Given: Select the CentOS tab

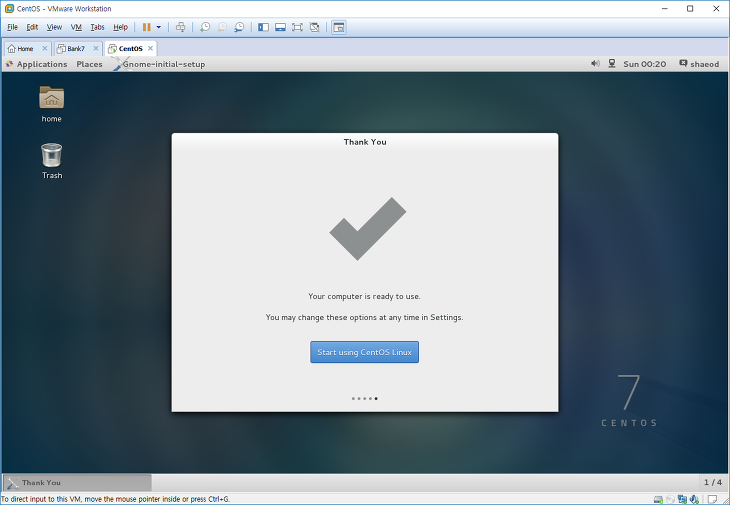Looking at the screenshot, I should coord(130,48).
